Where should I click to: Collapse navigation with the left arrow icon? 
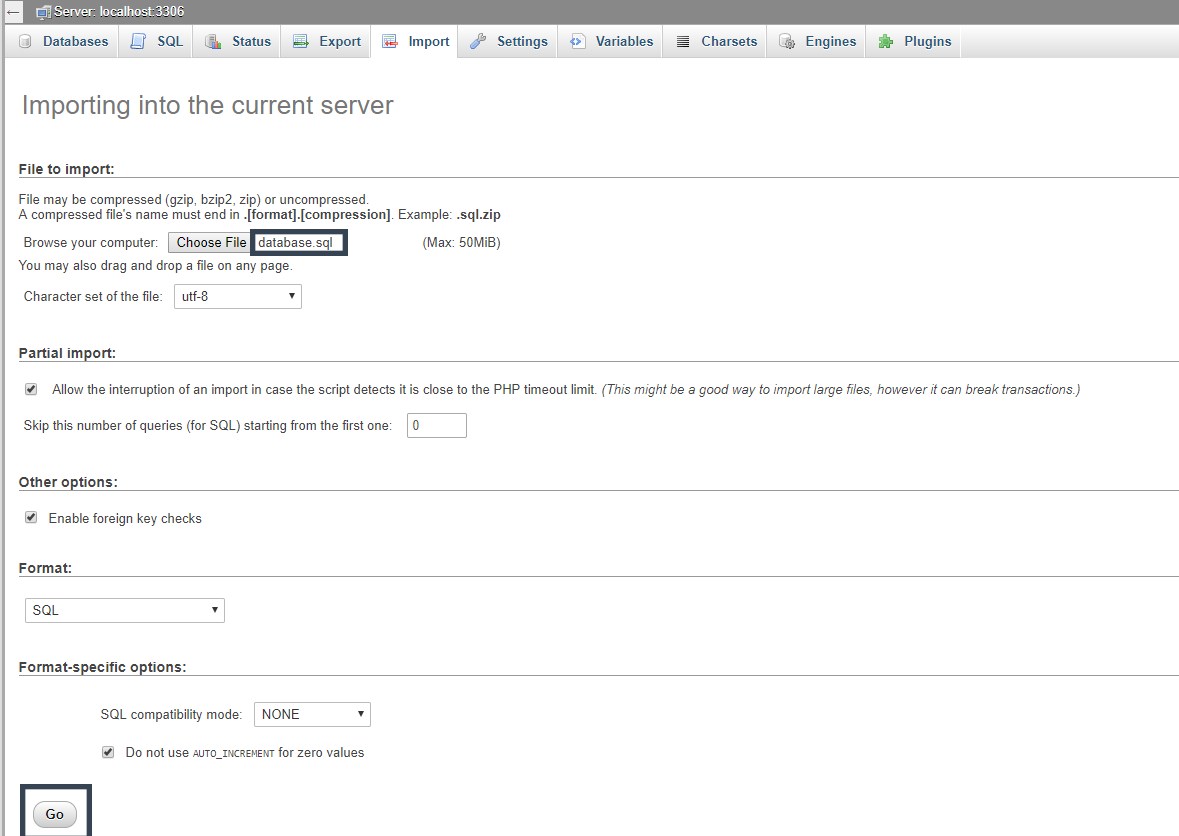[13, 11]
